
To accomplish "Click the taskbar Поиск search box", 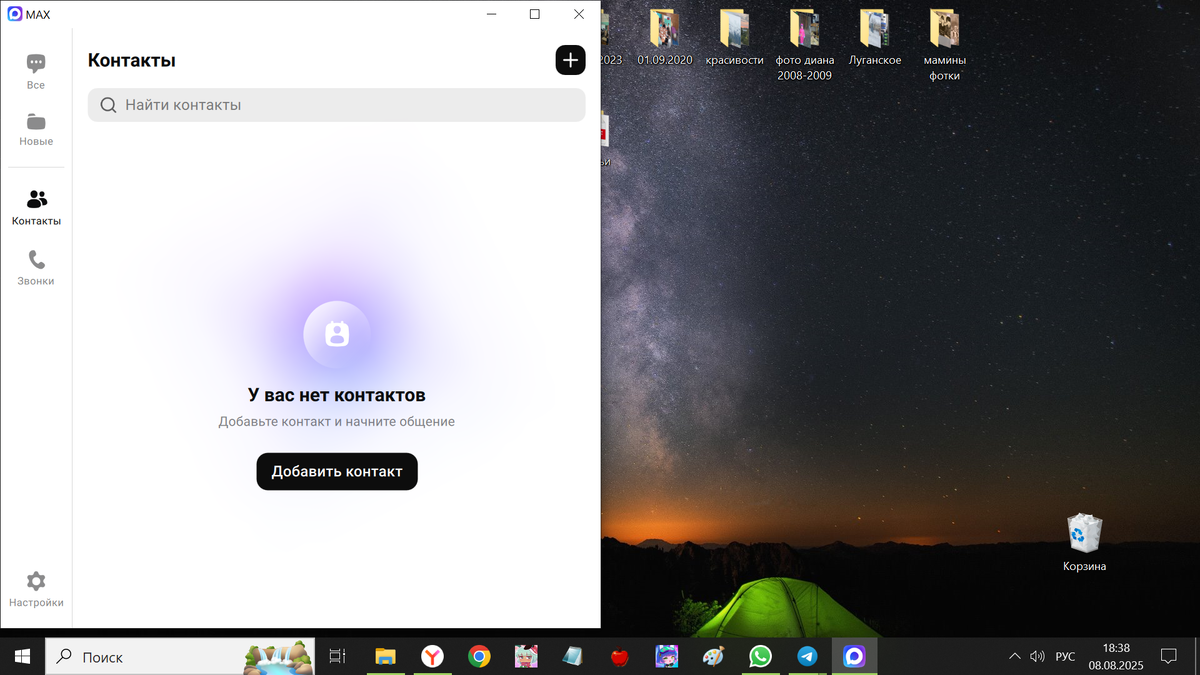I will pos(181,657).
